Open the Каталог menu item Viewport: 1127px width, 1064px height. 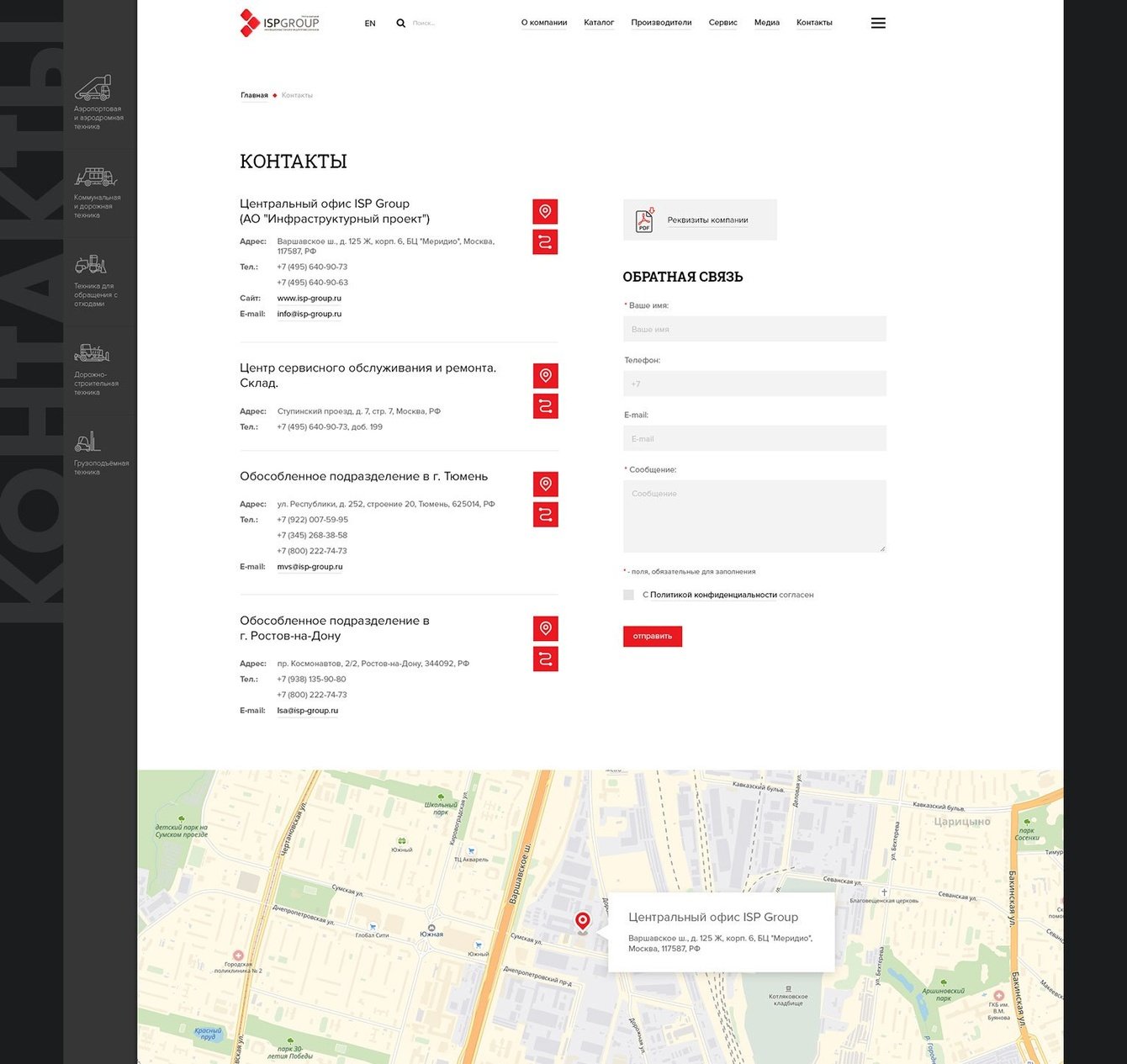pos(599,23)
